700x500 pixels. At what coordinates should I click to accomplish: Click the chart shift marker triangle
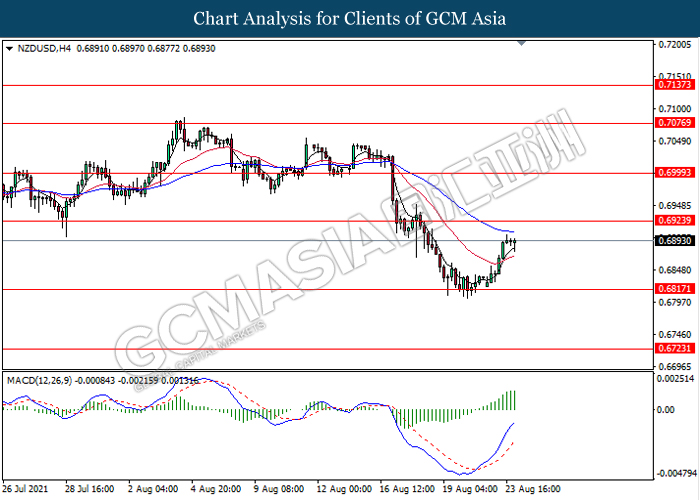point(521,43)
